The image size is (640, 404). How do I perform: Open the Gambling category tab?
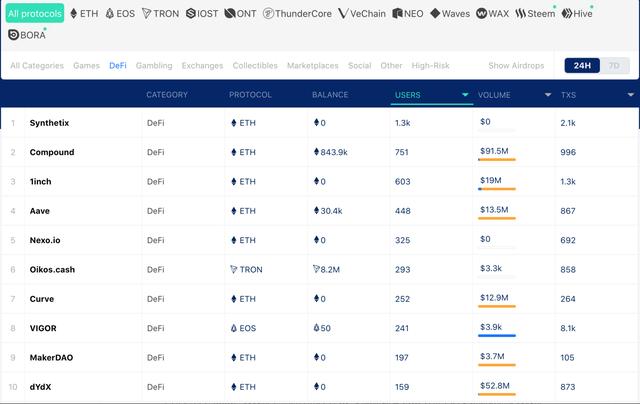[154, 66]
